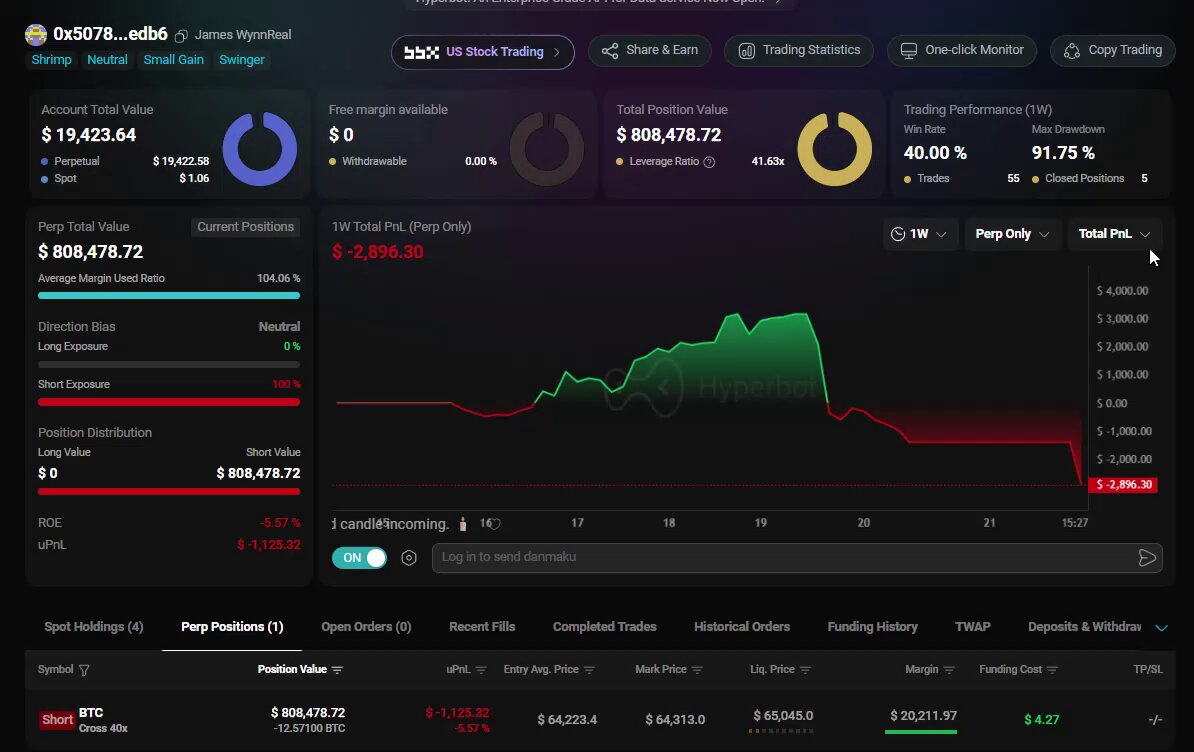The image size is (1194, 752).
Task: Open the Perp Only dropdown
Action: [1012, 234]
